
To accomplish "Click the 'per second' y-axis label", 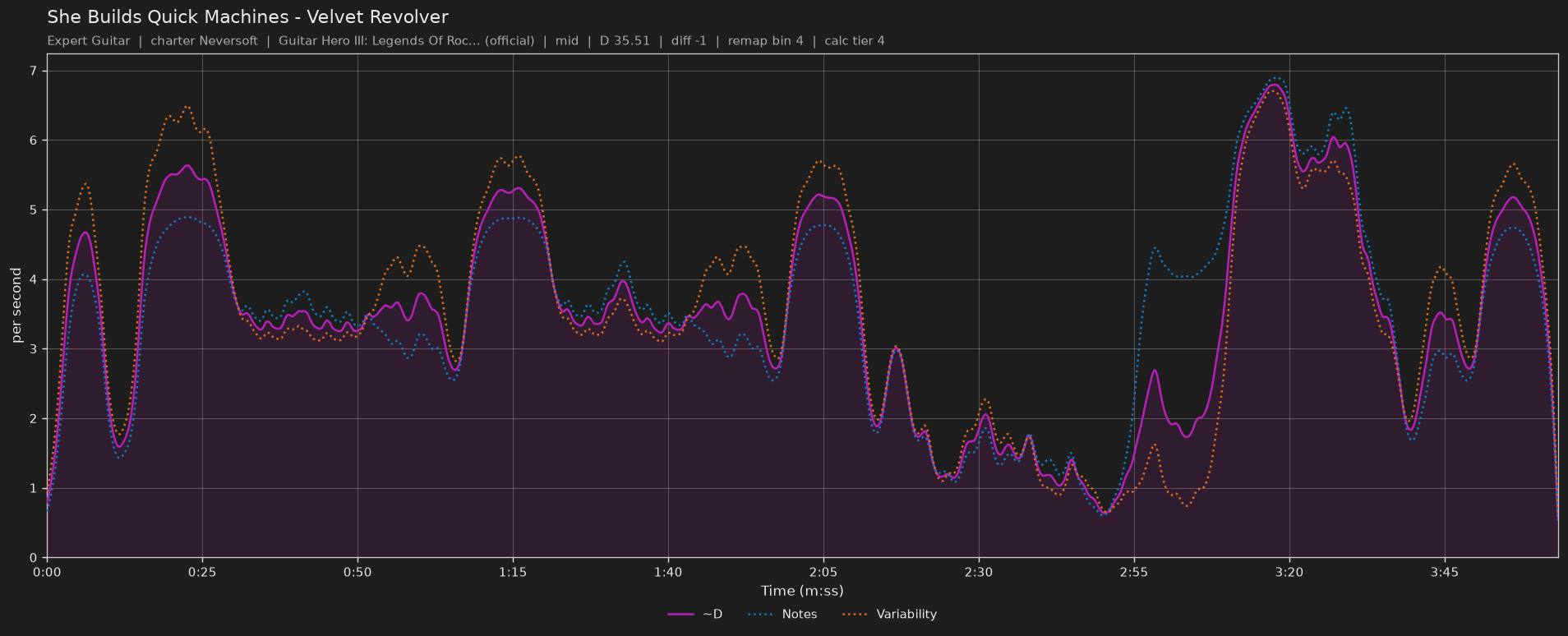I will (16, 306).
